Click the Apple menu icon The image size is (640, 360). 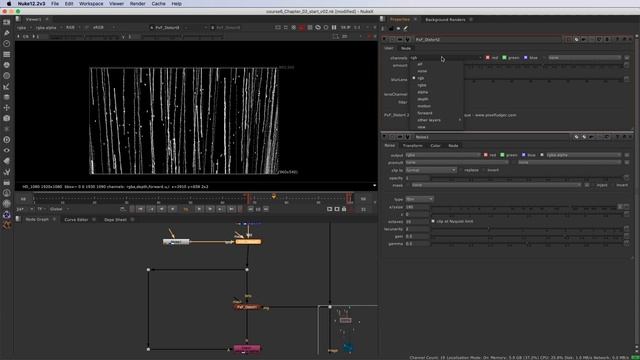pyautogui.click(x=9, y=4)
